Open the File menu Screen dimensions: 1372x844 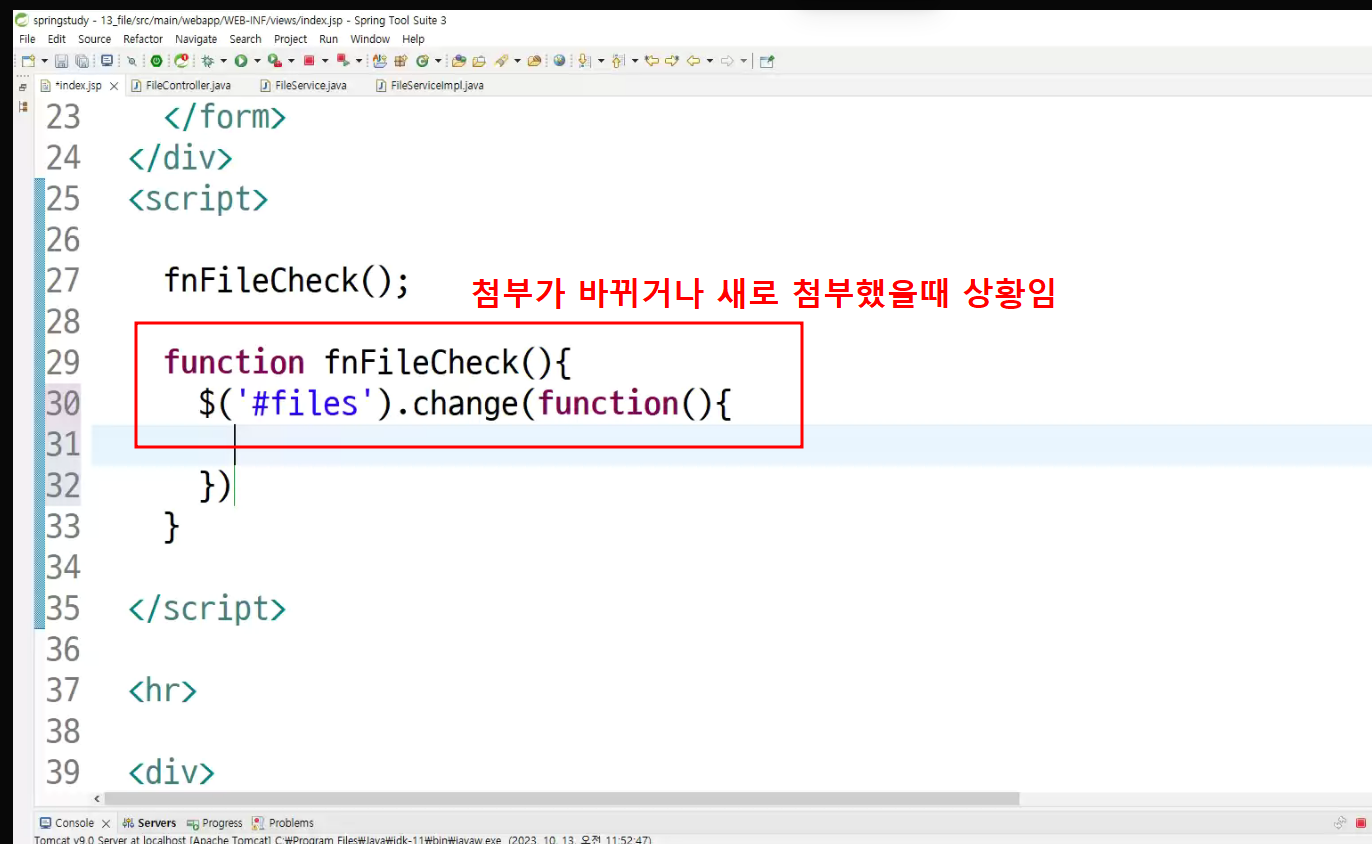point(27,39)
